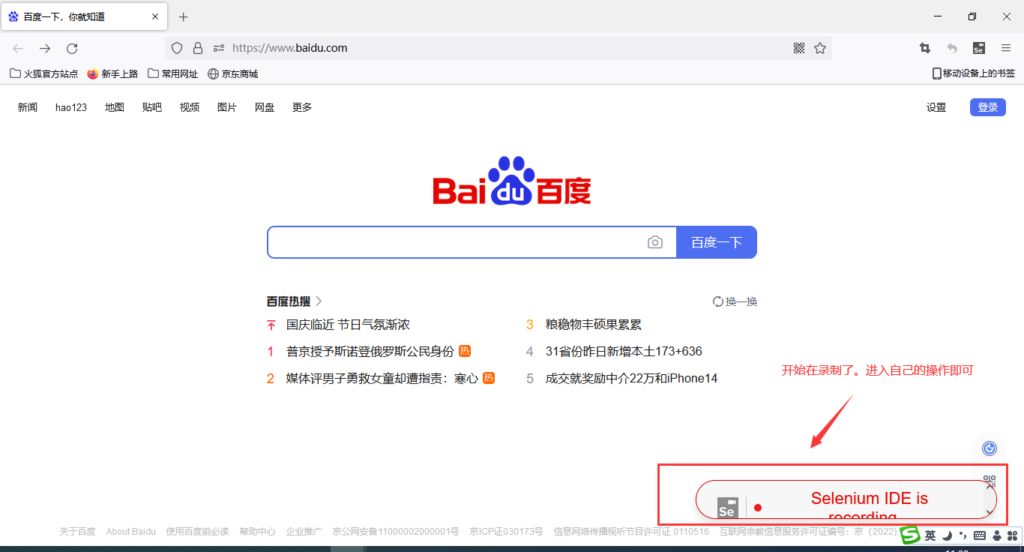The image size is (1024, 552).
Task: Bookmark this page with the star icon
Action: (x=820, y=48)
